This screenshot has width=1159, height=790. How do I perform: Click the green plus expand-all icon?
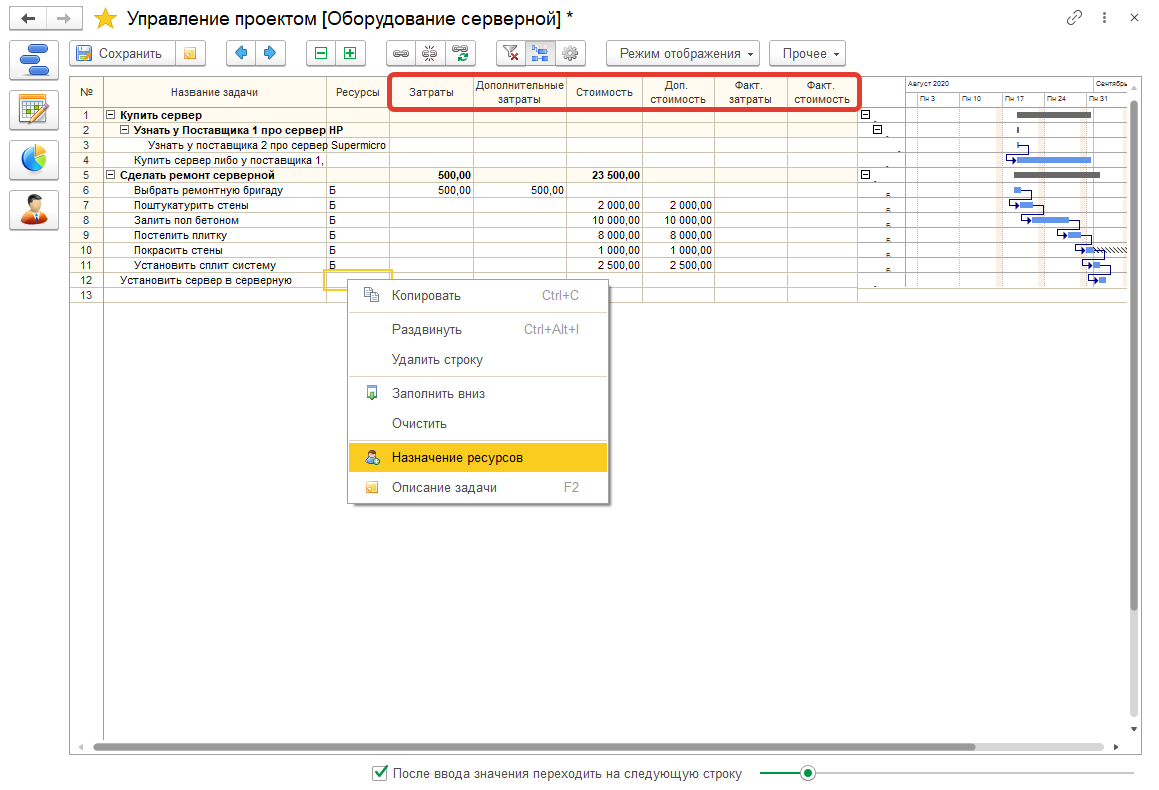[x=350, y=54]
